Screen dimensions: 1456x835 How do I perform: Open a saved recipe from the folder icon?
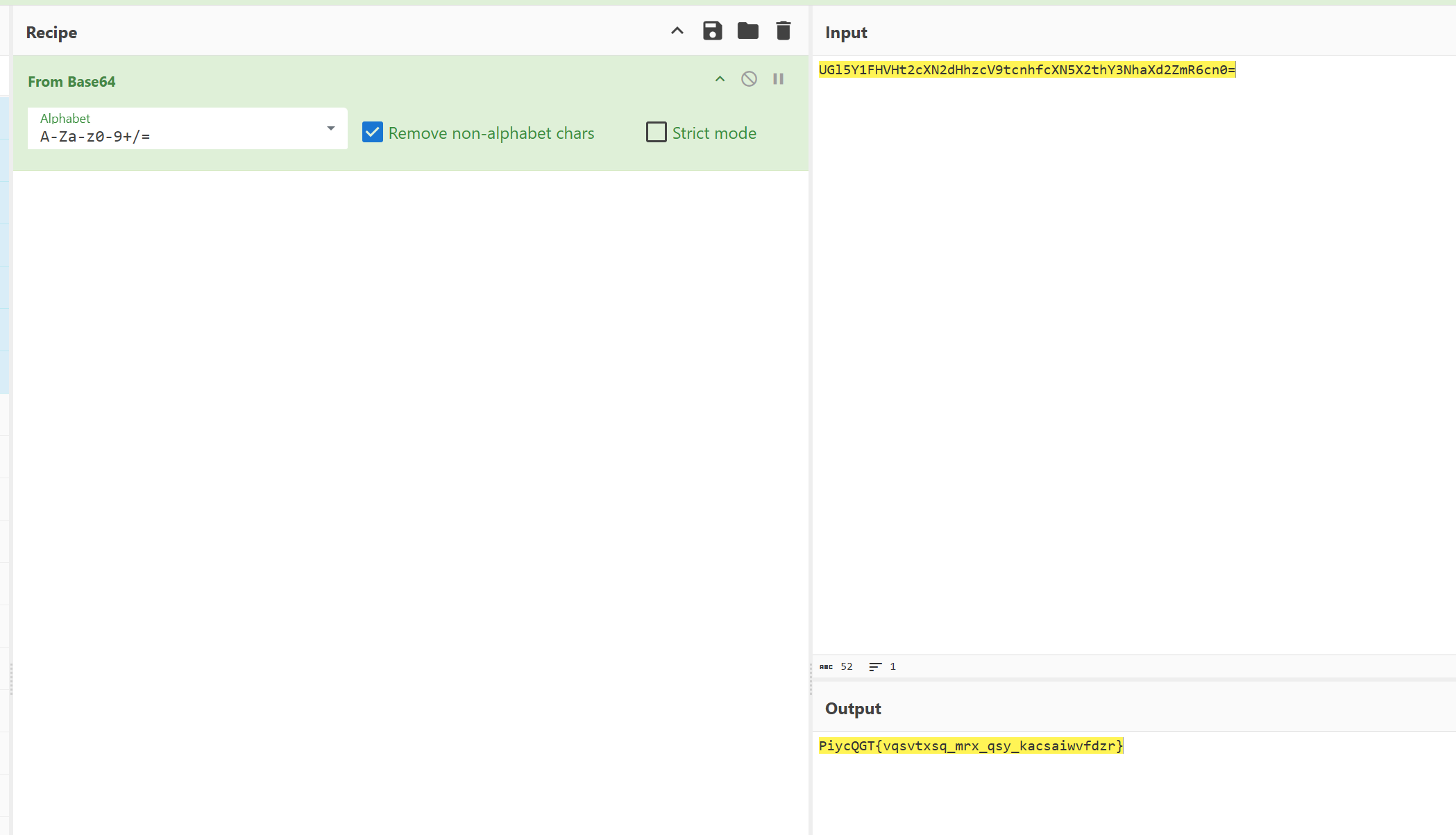[x=747, y=31]
